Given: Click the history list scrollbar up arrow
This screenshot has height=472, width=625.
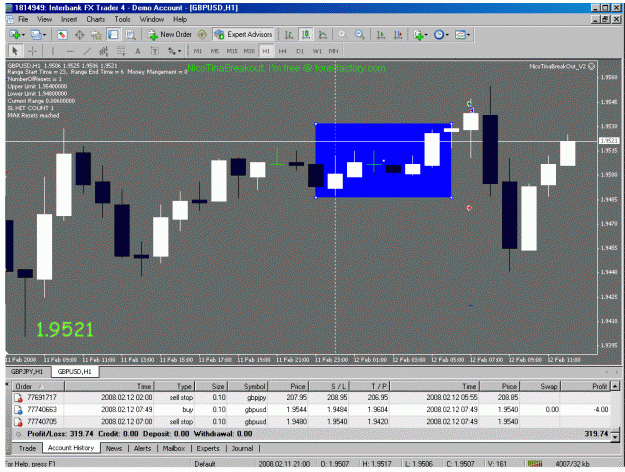Looking at the screenshot, I should pos(615,386).
